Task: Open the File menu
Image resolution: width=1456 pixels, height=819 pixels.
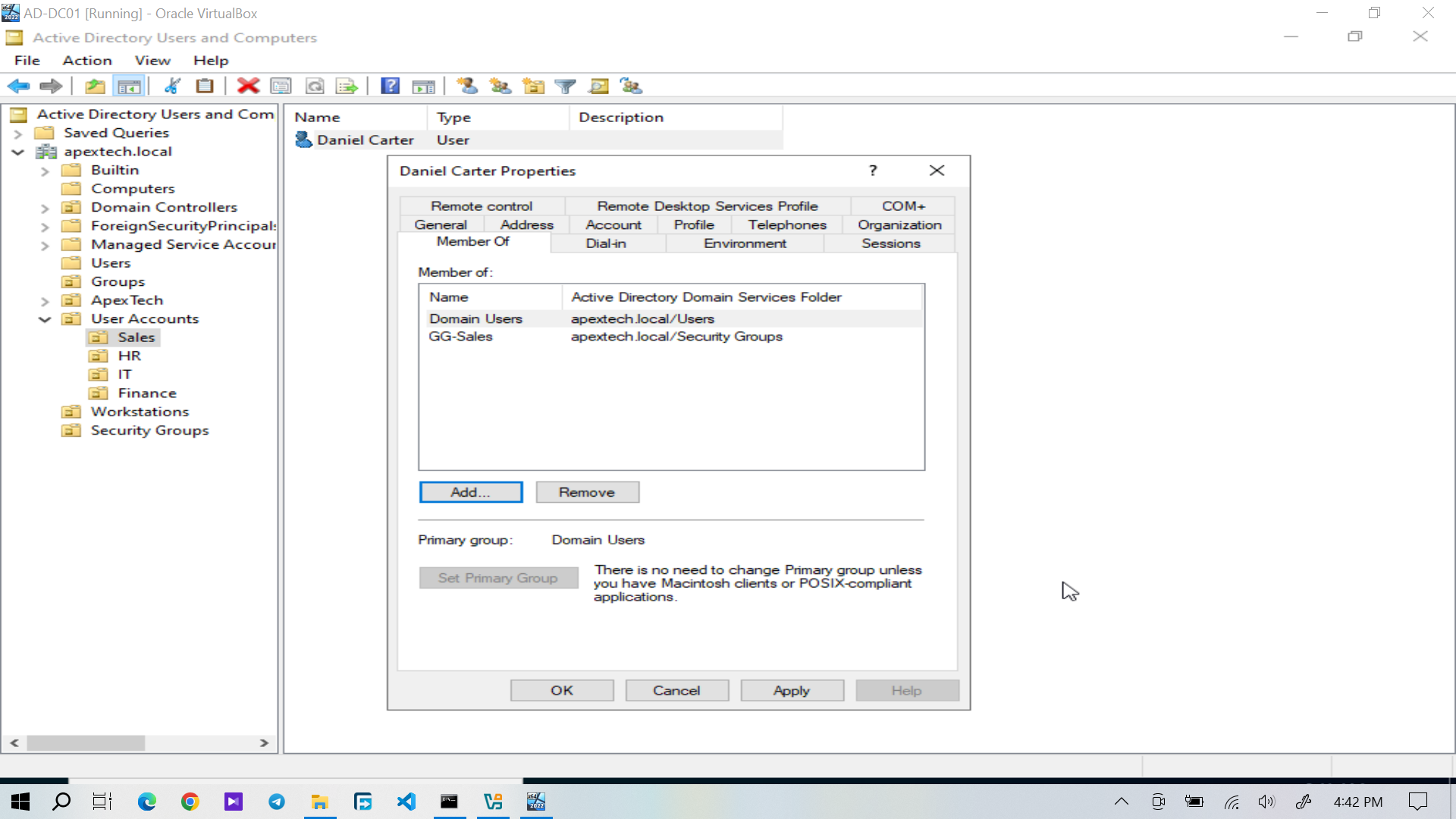Action: pyautogui.click(x=27, y=61)
